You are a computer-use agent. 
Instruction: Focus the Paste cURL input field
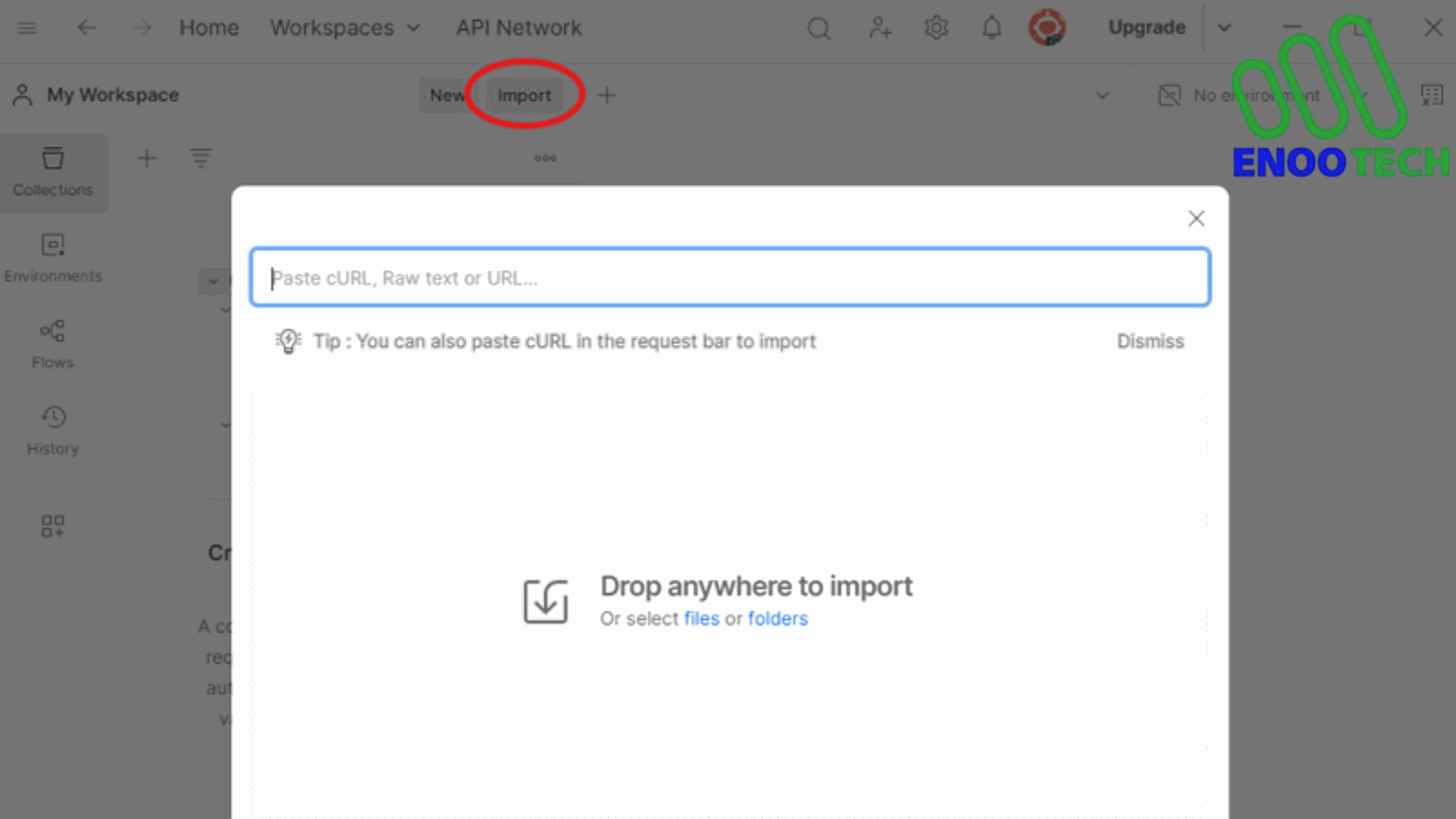(x=730, y=278)
